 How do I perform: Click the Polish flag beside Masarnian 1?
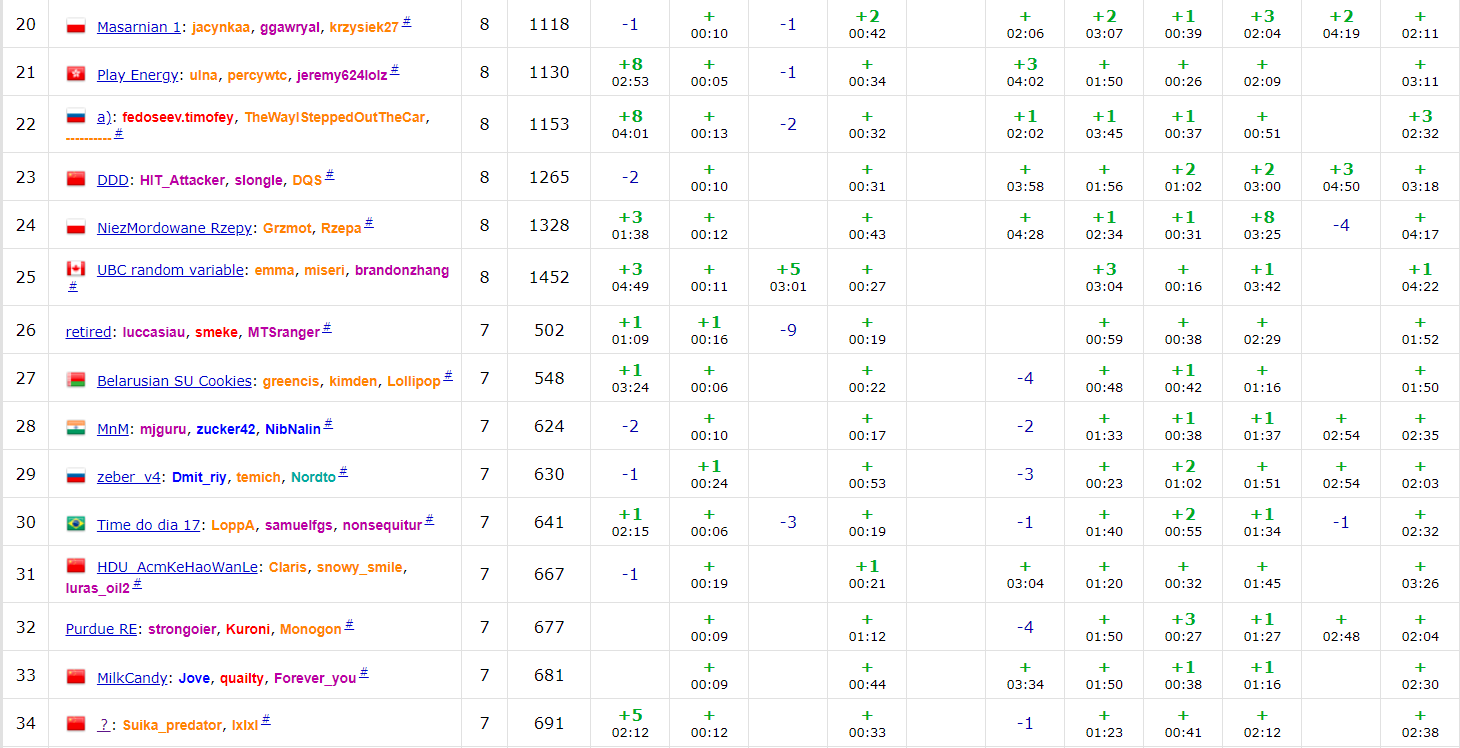pos(76,26)
